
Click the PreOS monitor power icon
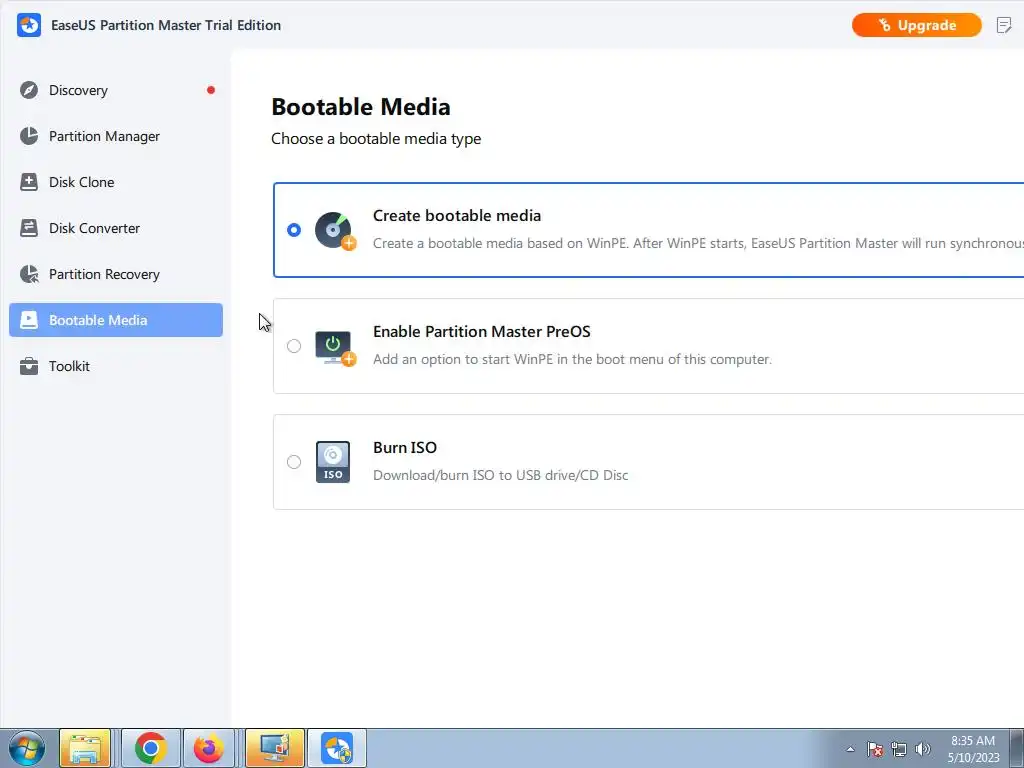pos(334,347)
